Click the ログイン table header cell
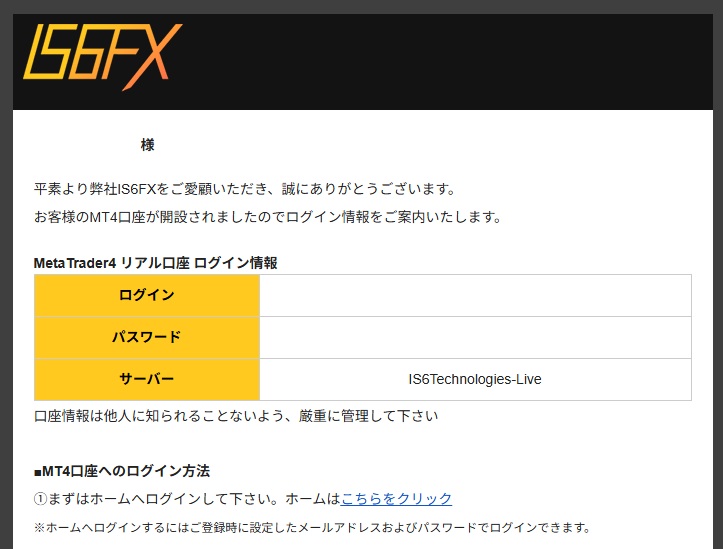 click(x=147, y=295)
